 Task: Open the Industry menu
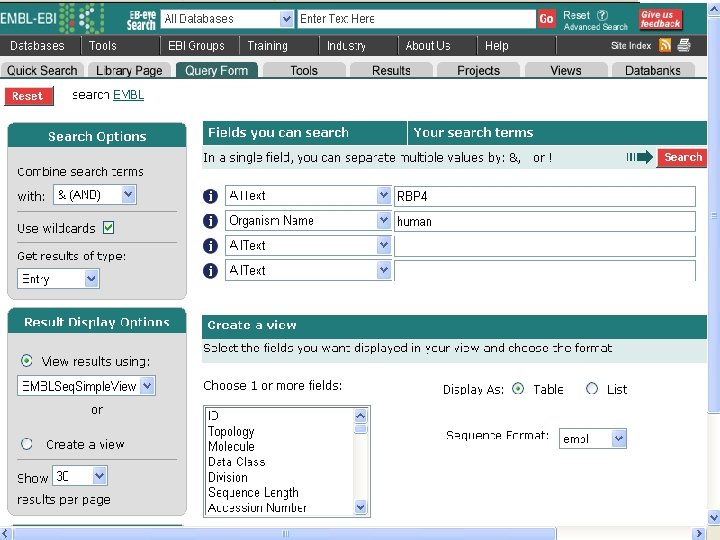click(346, 45)
